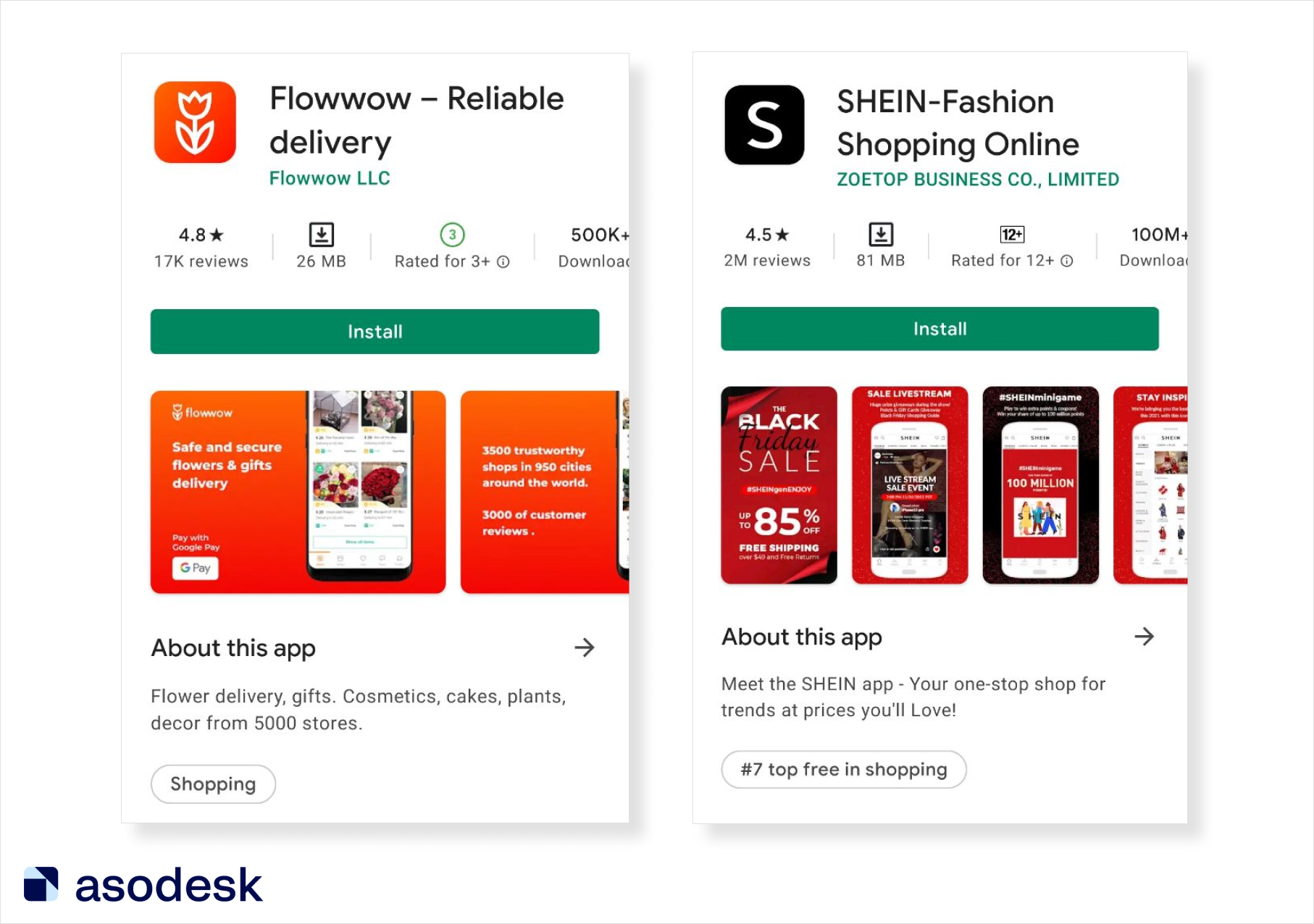Click the info icon beside Rated for 12+
The height and width of the screenshot is (924, 1314).
click(x=1067, y=261)
